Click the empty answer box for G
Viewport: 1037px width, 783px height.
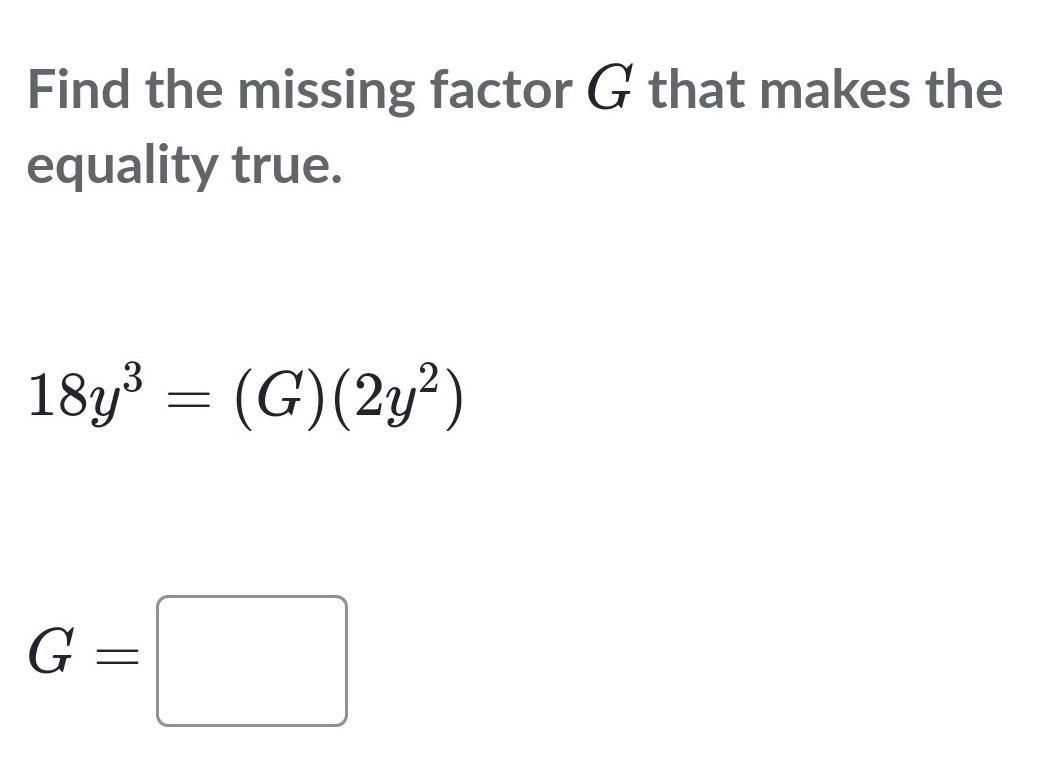(x=252, y=661)
